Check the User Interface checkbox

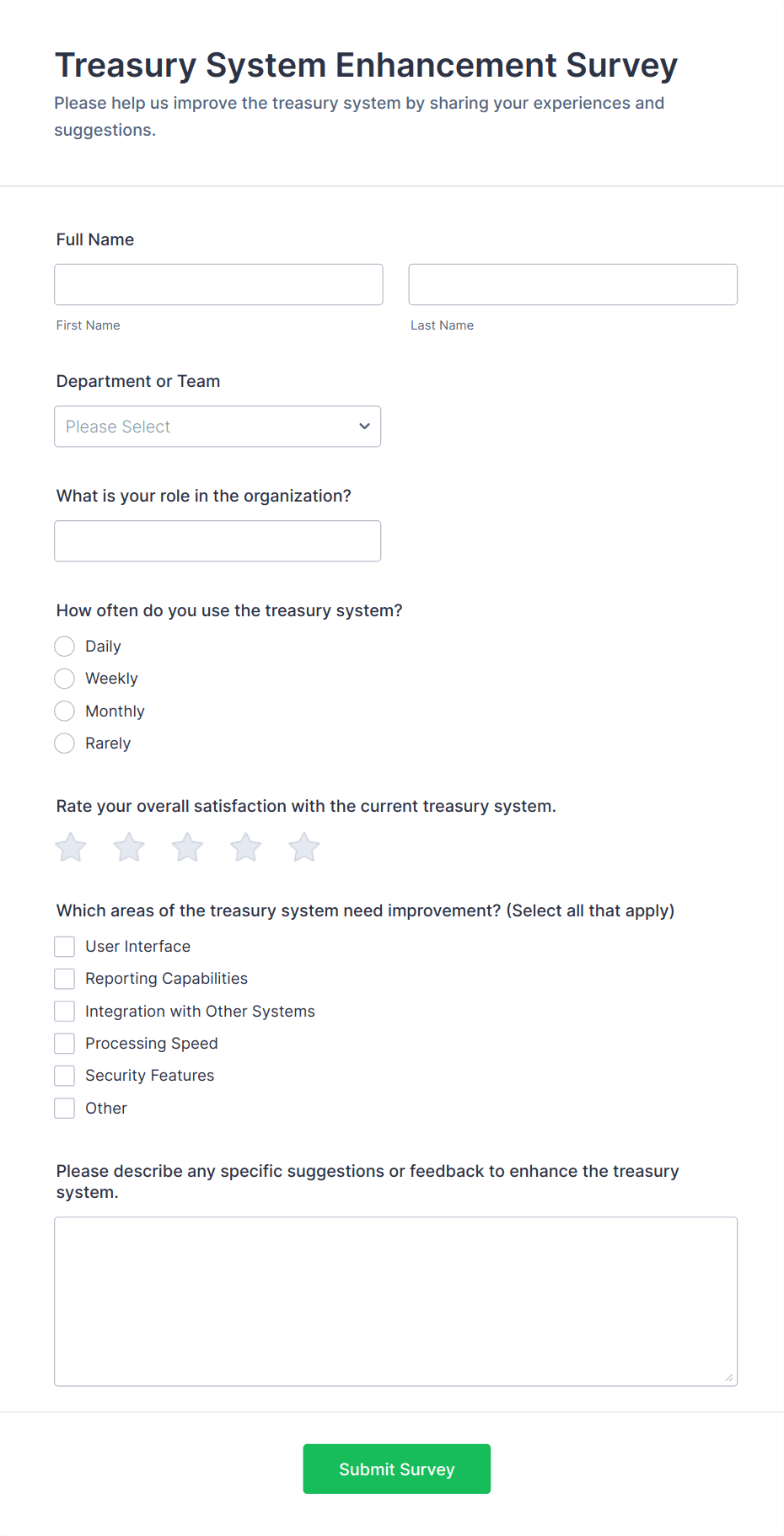65,947
